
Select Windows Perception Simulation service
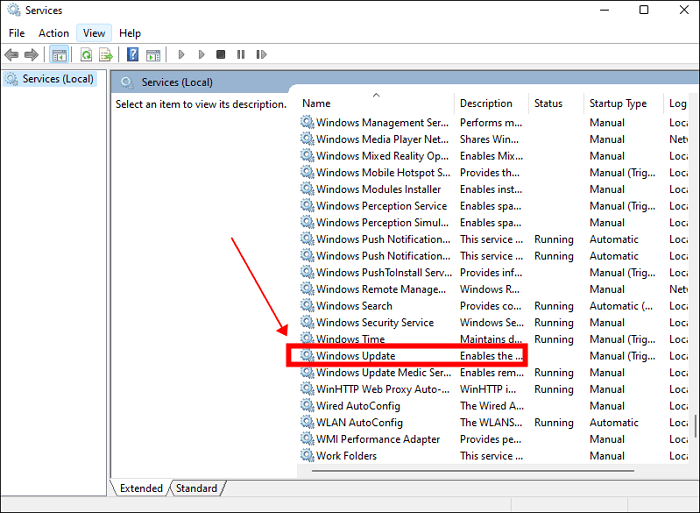tap(493, 223)
